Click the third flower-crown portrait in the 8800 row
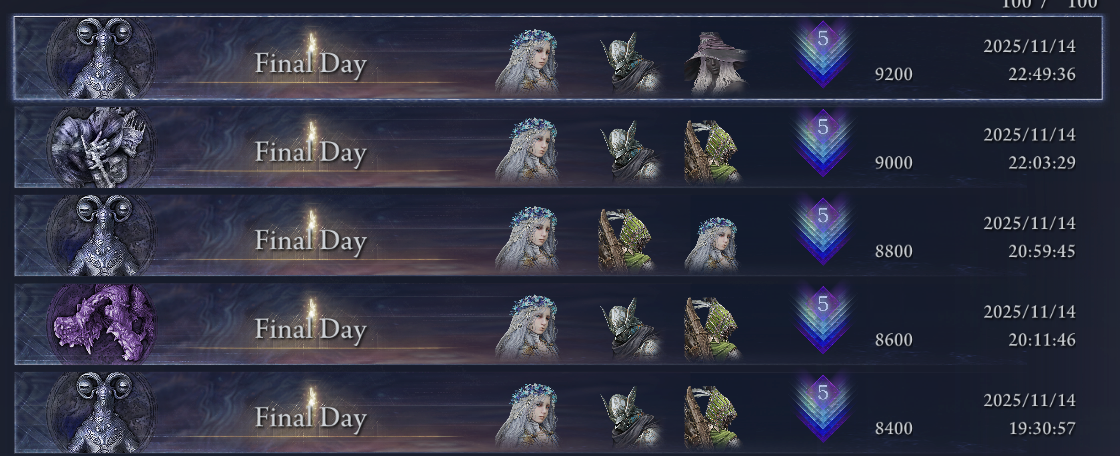 (711, 244)
